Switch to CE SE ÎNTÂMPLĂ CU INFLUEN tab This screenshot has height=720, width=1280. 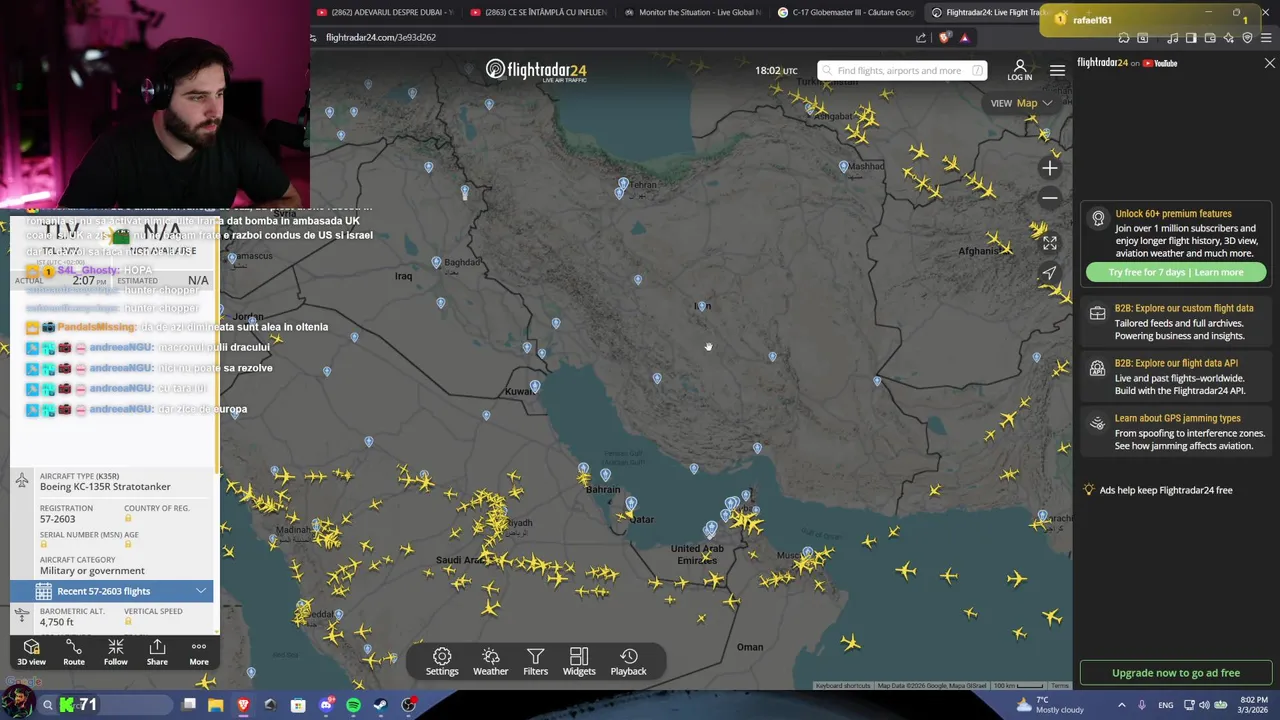pos(539,12)
